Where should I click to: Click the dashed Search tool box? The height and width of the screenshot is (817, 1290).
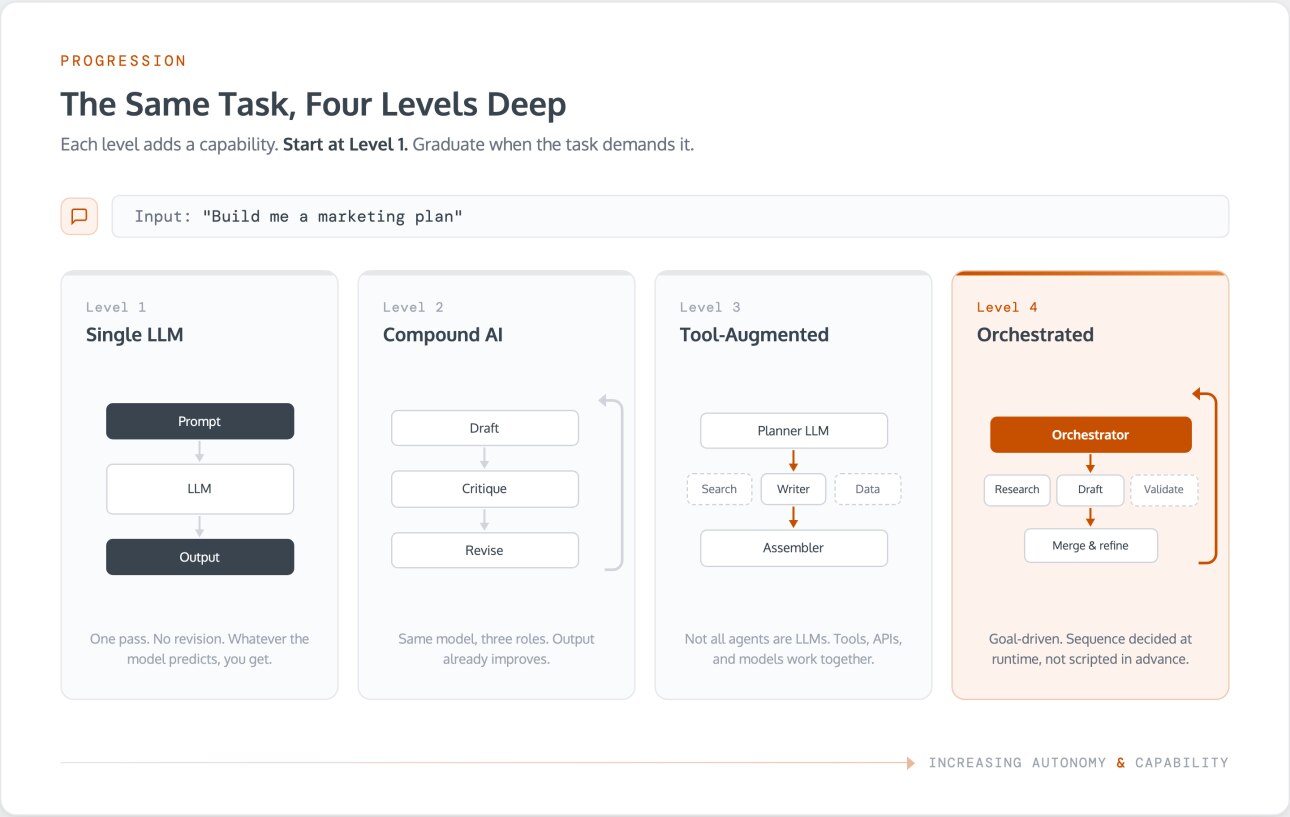(x=719, y=489)
